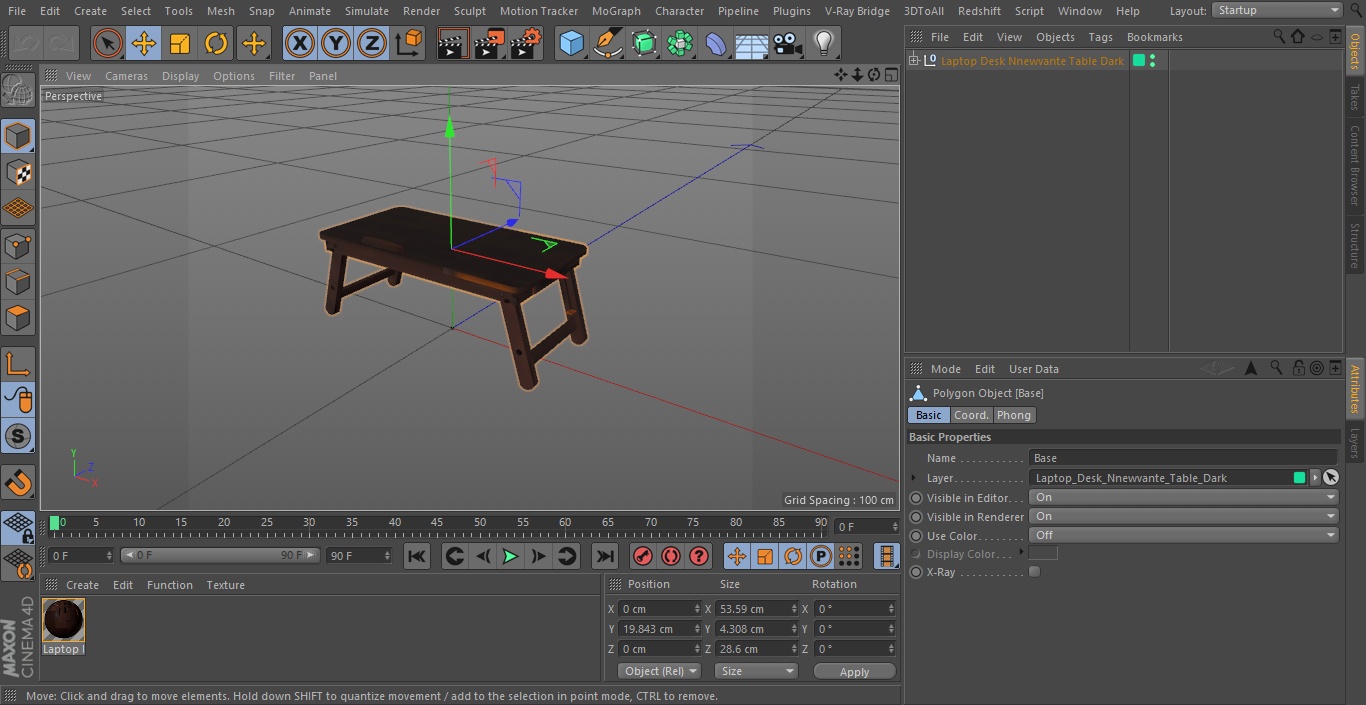The height and width of the screenshot is (705, 1366).
Task: Add a camera object
Action: tap(787, 43)
